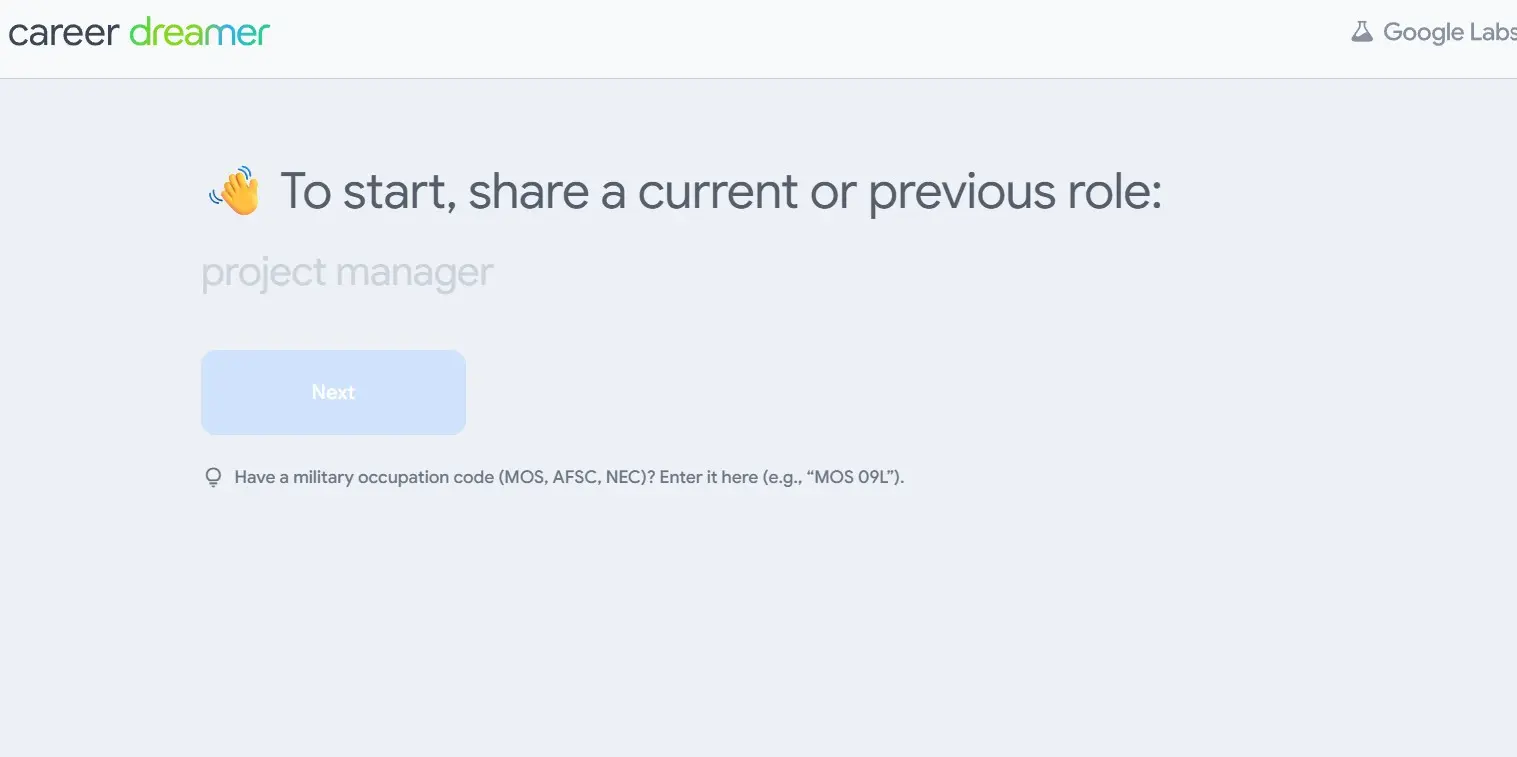Click 'To start,' at the heading beginning
Image resolution: width=1517 pixels, height=757 pixels.
(369, 191)
